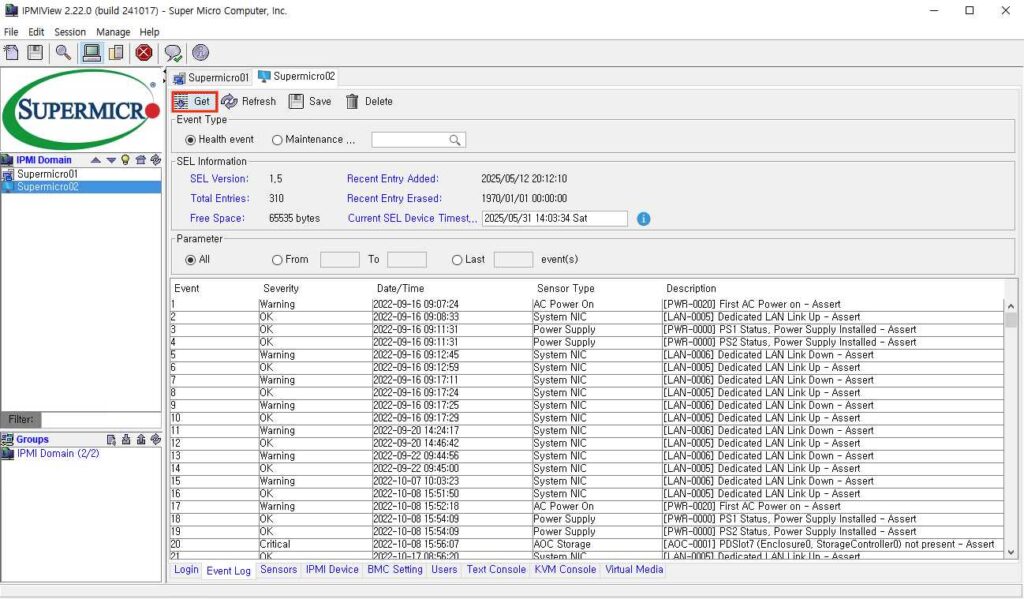Click the search magnifier in Event Type field

455,140
